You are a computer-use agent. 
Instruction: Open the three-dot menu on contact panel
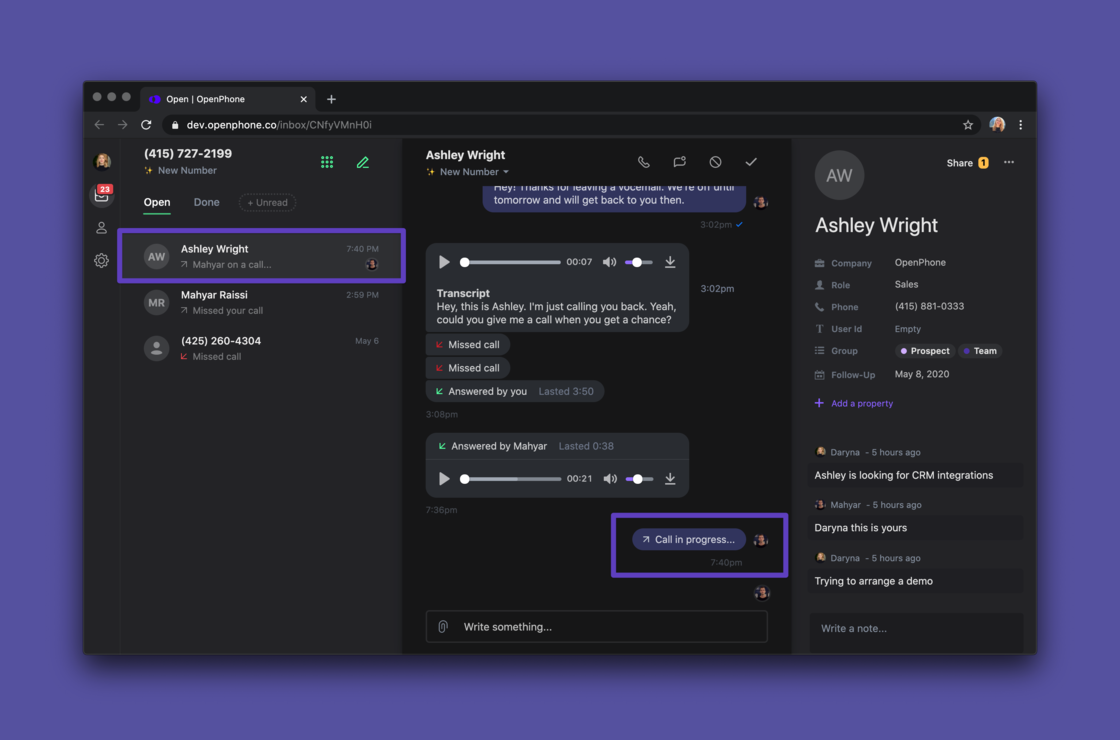(1009, 162)
